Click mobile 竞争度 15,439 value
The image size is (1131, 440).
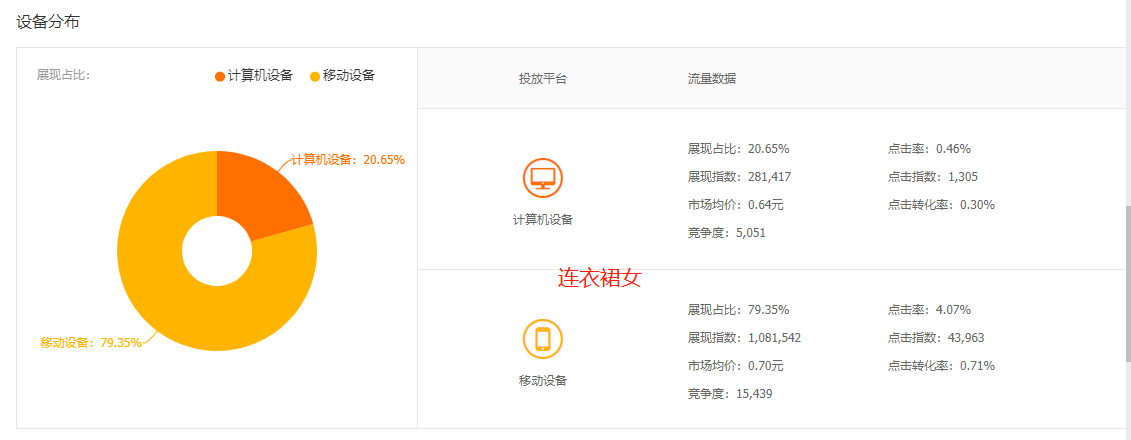click(x=753, y=394)
